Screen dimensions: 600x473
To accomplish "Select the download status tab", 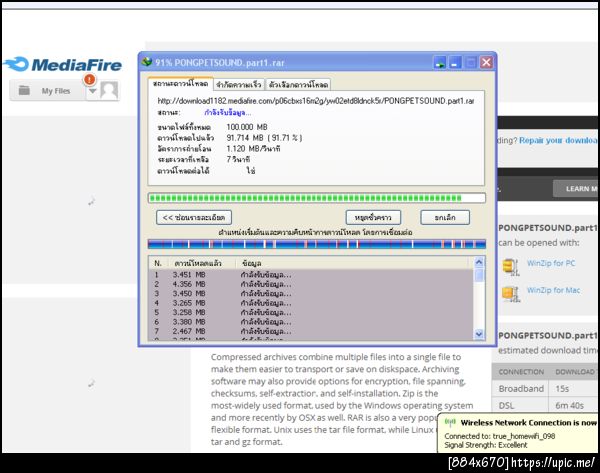I will pyautogui.click(x=180, y=84).
